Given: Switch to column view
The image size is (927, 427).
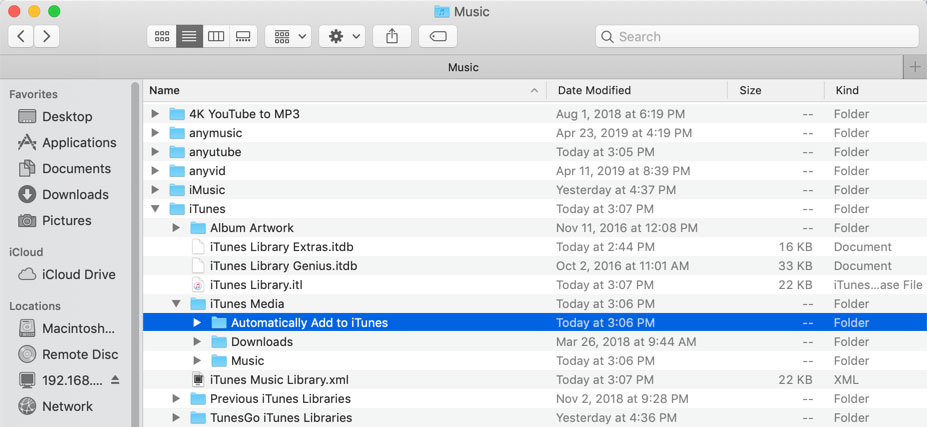Looking at the screenshot, I should tap(216, 37).
